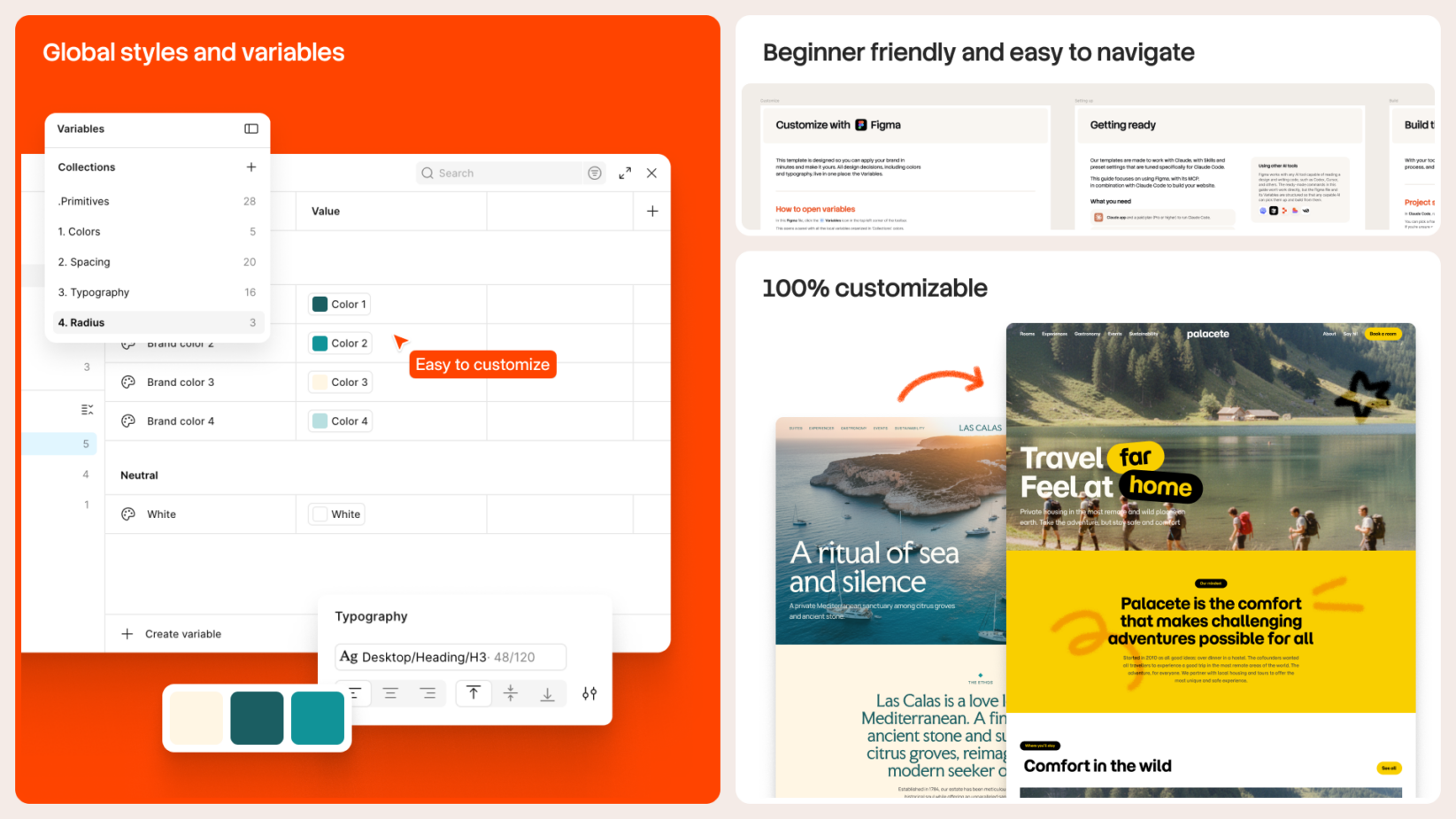The width and height of the screenshot is (1456, 819).
Task: Right-align text in the Typography panel
Action: (x=428, y=693)
